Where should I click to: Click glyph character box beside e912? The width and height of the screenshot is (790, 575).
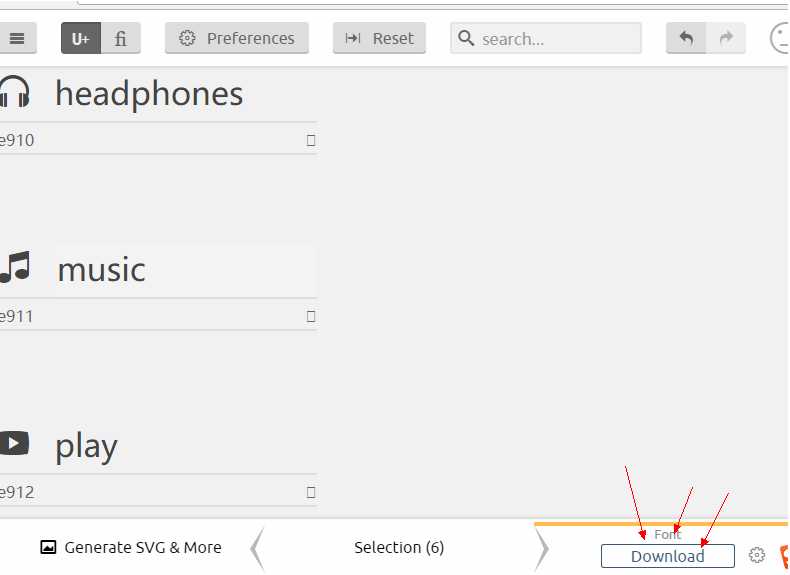click(x=311, y=492)
